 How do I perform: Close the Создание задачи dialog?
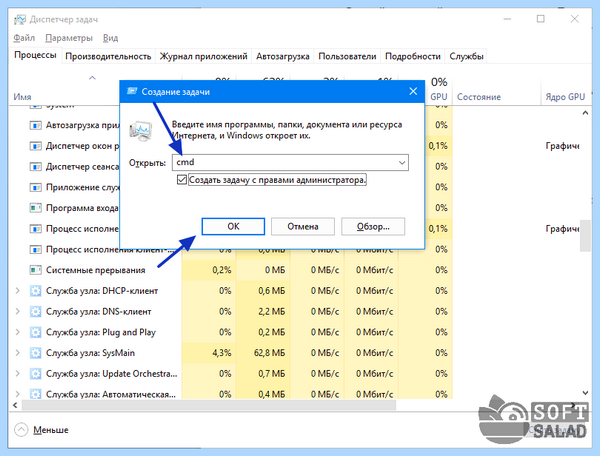coord(413,91)
